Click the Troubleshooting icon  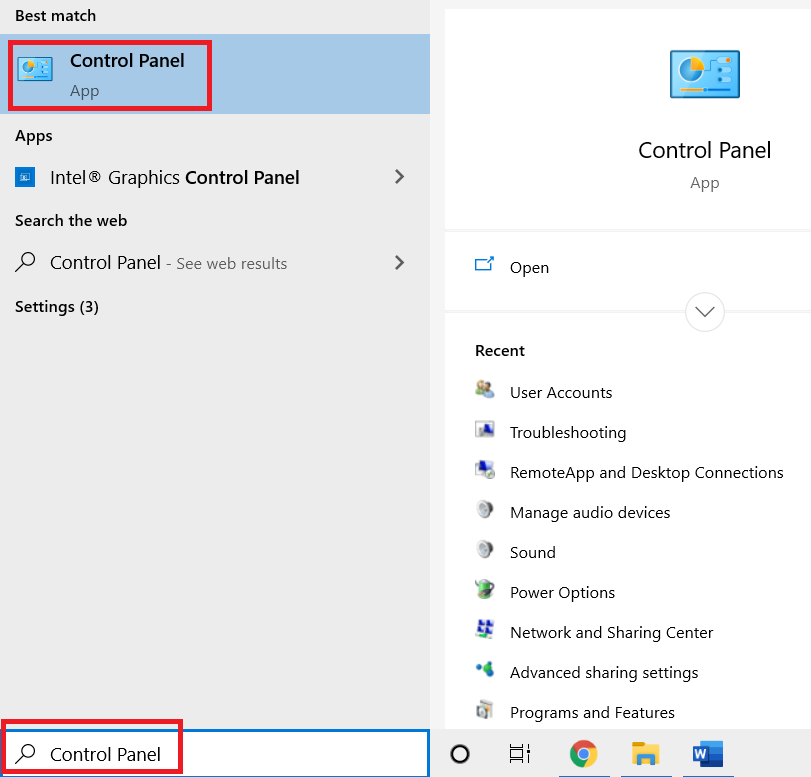pos(485,429)
